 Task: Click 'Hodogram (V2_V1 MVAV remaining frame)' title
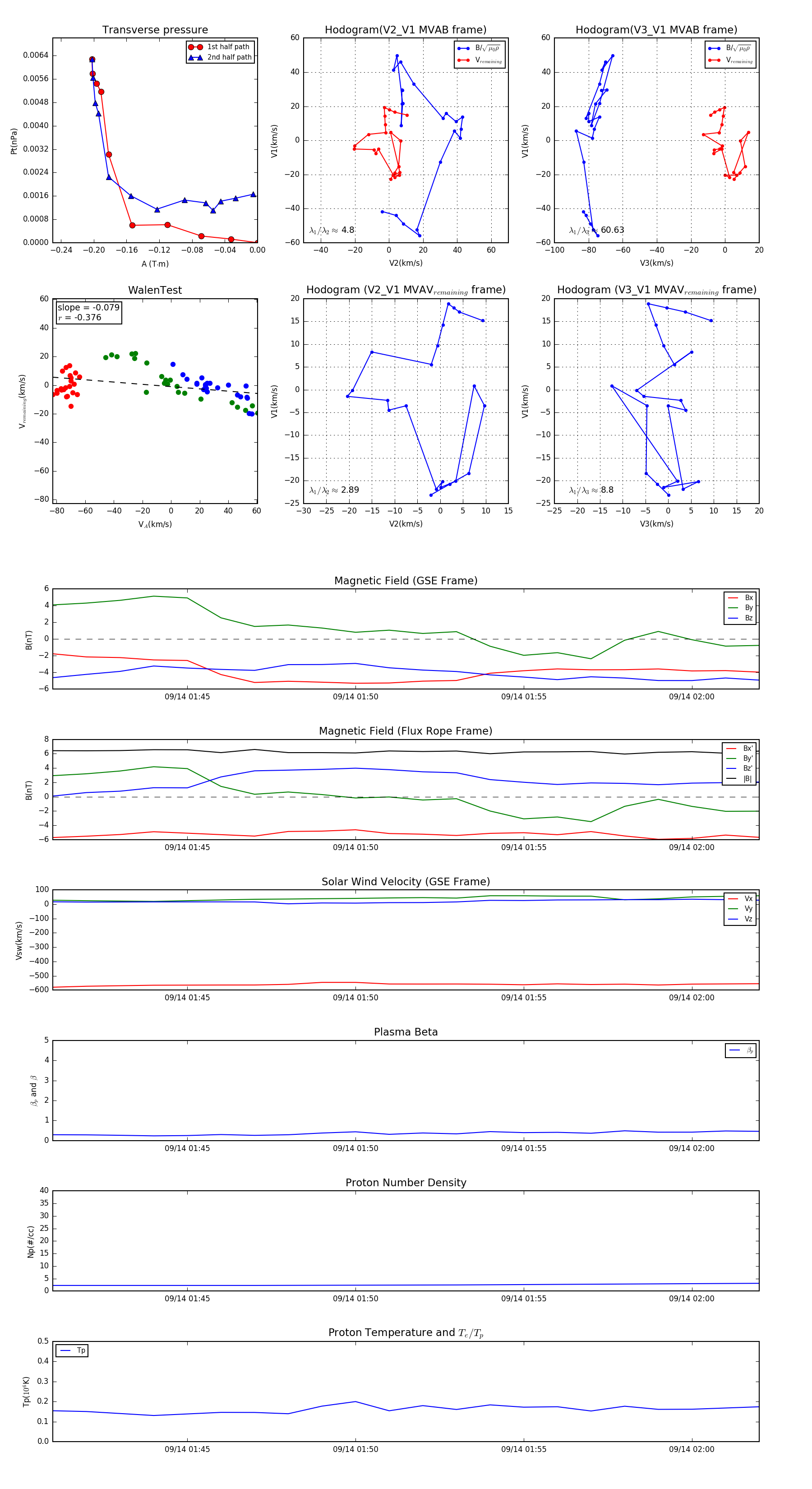[406, 290]
